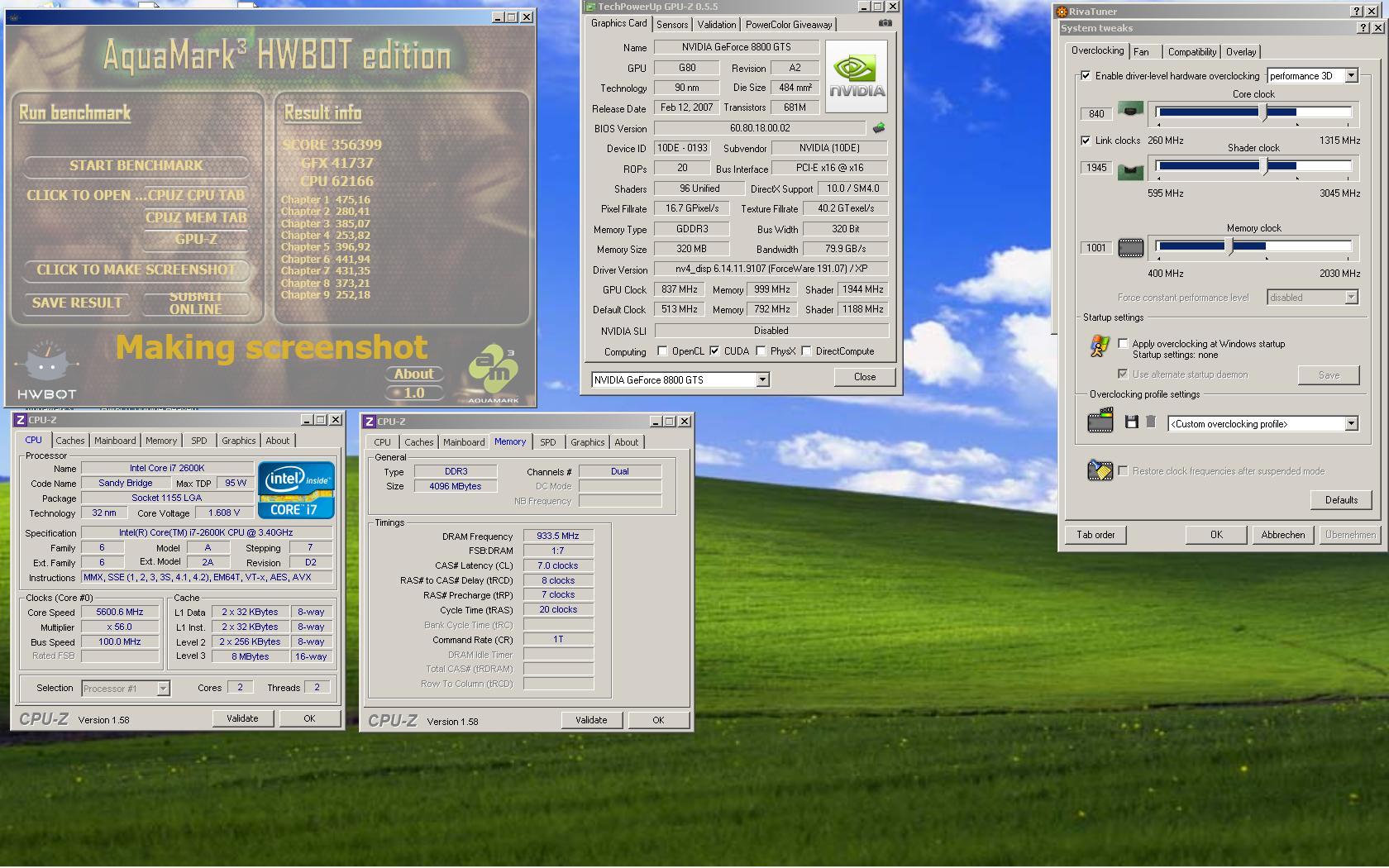Toggle OpenCL checkbox in GPU-Z
This screenshot has width=1389, height=868.
662,351
